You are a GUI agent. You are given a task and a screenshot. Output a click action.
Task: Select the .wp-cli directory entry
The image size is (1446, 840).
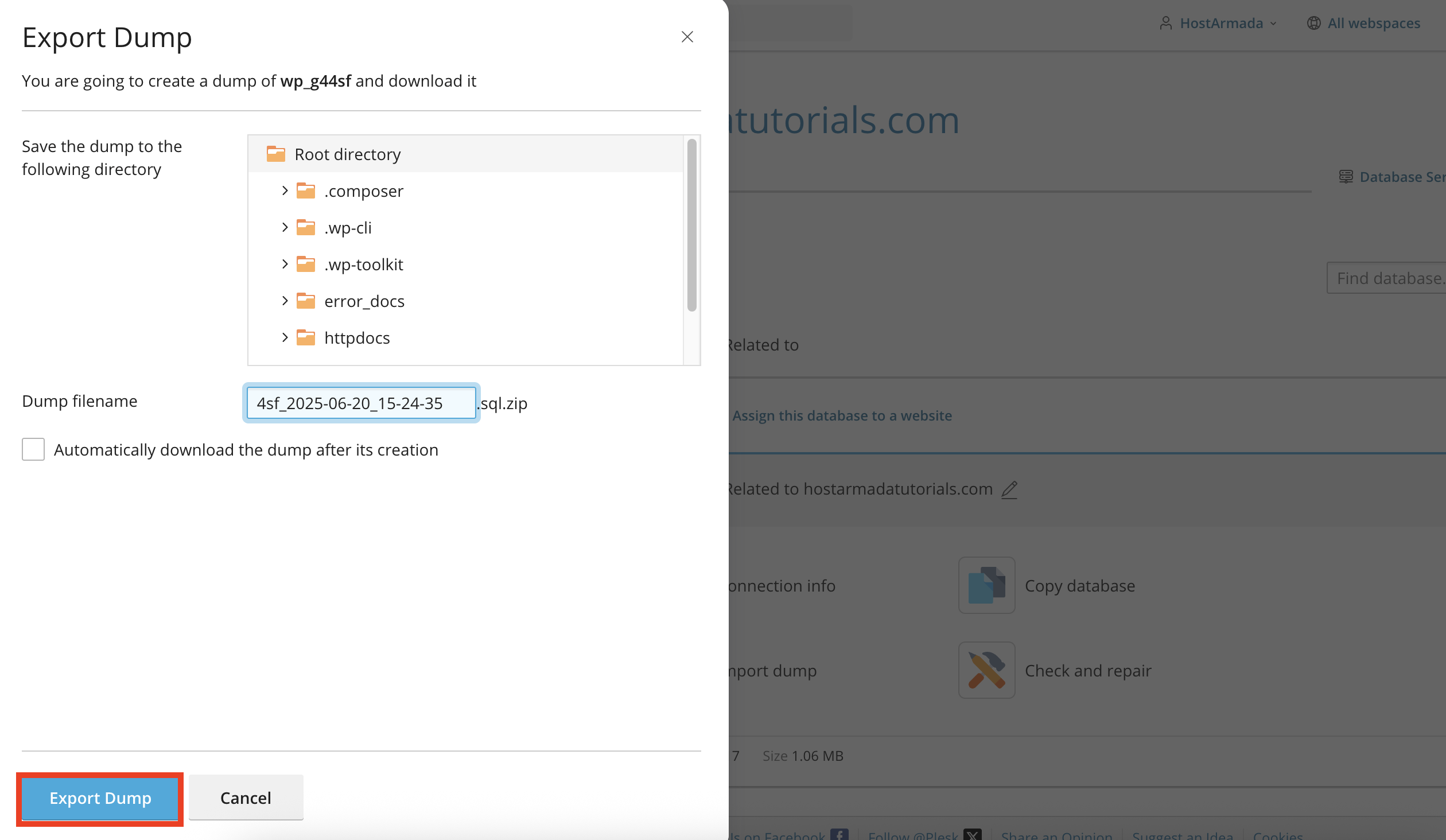(348, 228)
